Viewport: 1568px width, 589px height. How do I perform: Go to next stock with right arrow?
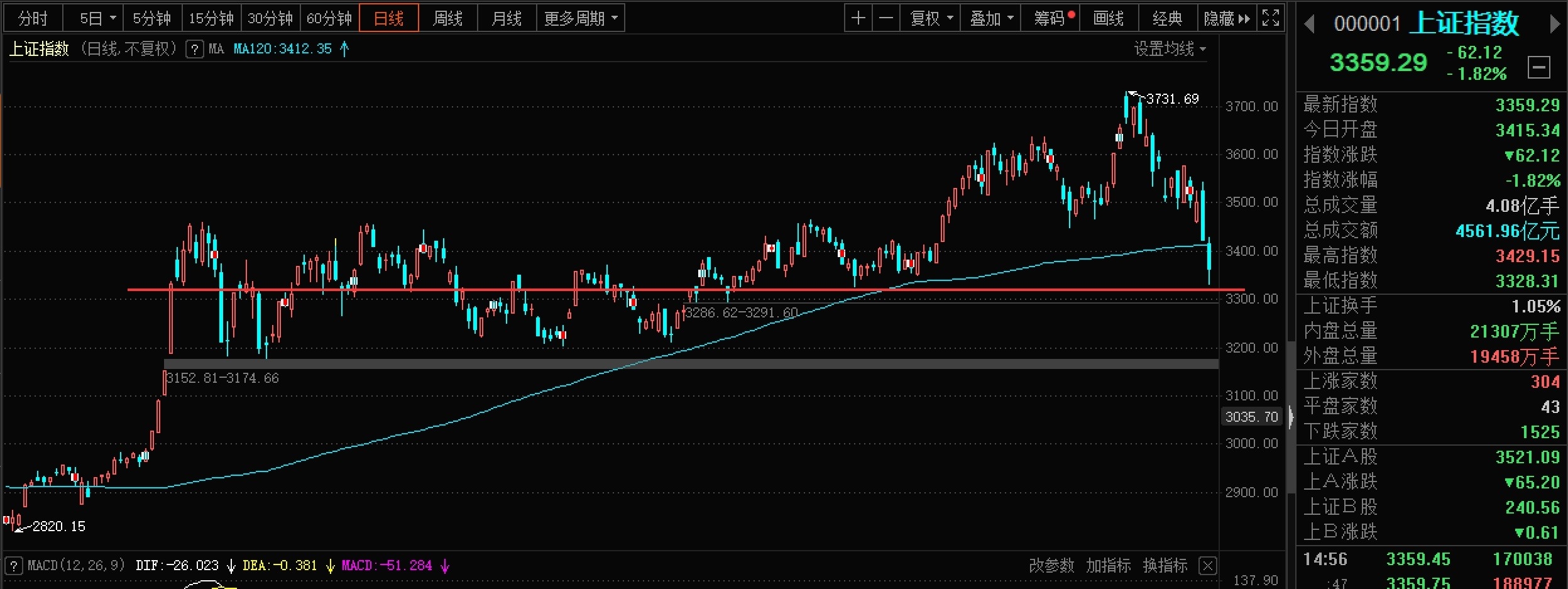[x=1555, y=25]
